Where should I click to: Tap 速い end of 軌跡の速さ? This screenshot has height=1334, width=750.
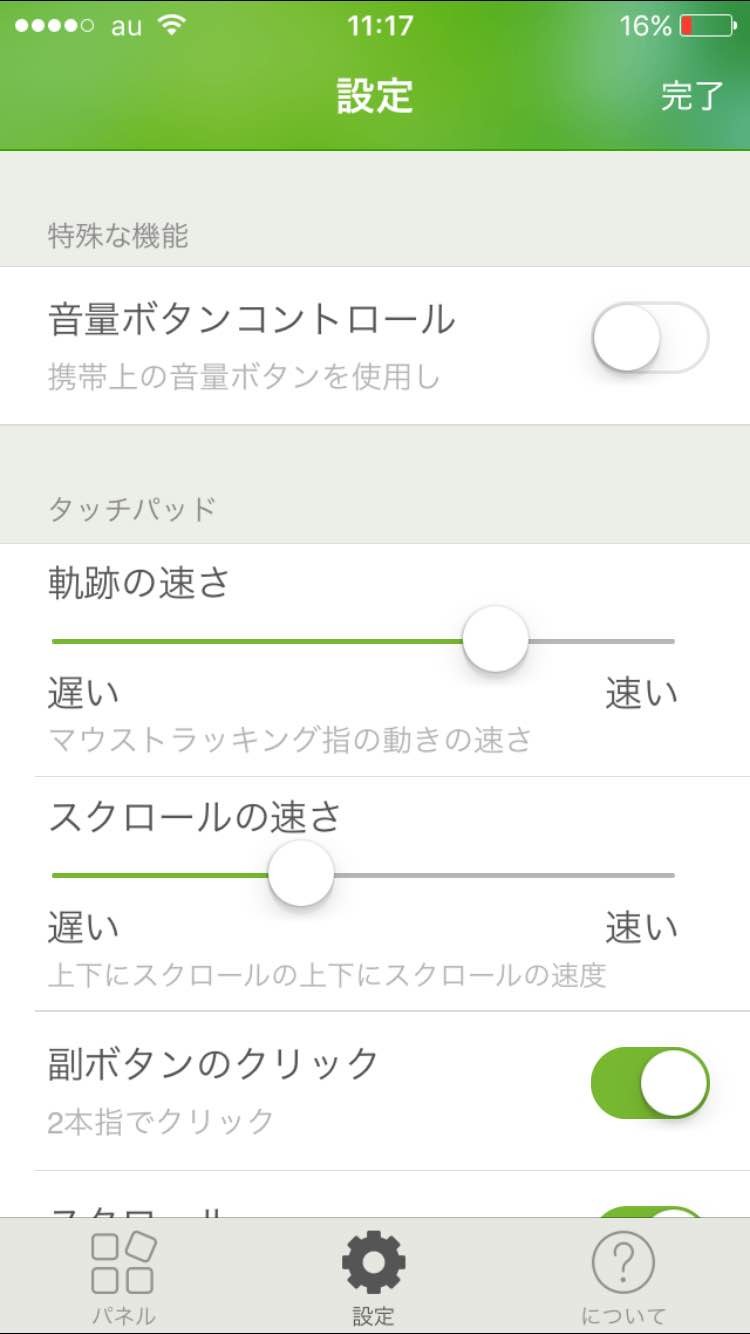[641, 694]
